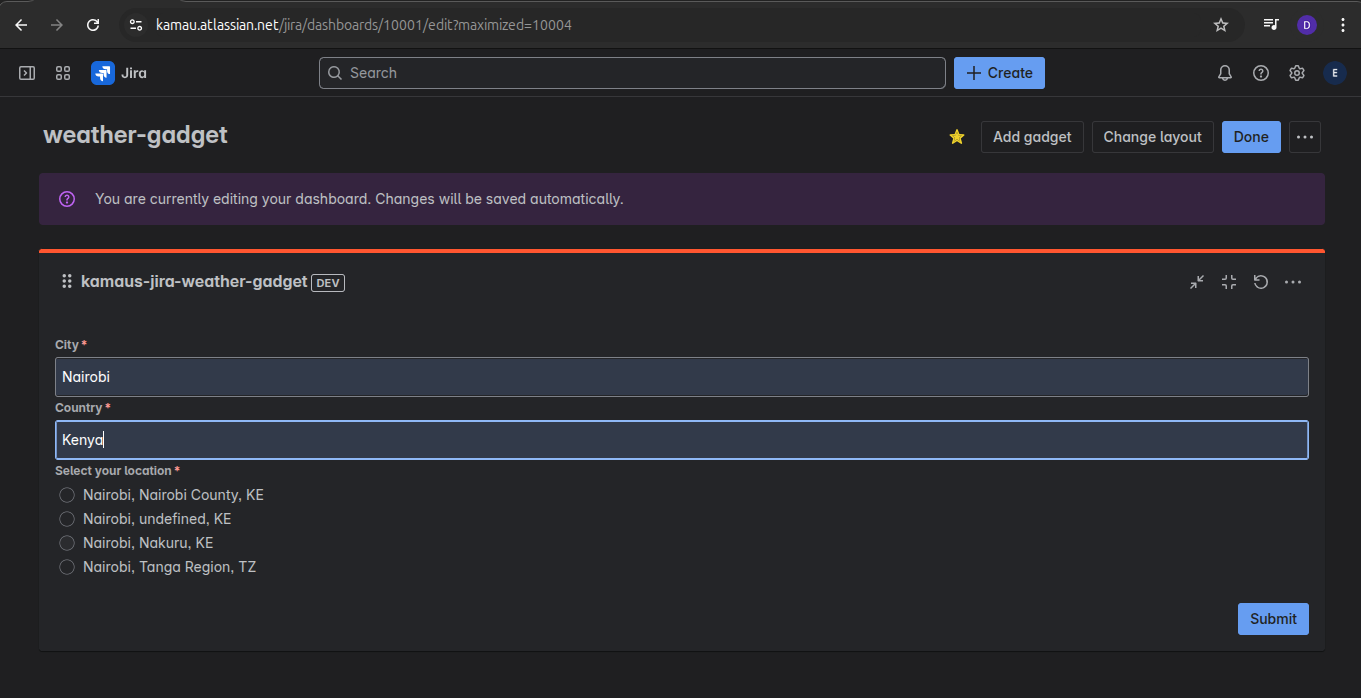Refresh the weather gadget
The width and height of the screenshot is (1361, 698).
pyautogui.click(x=1261, y=282)
